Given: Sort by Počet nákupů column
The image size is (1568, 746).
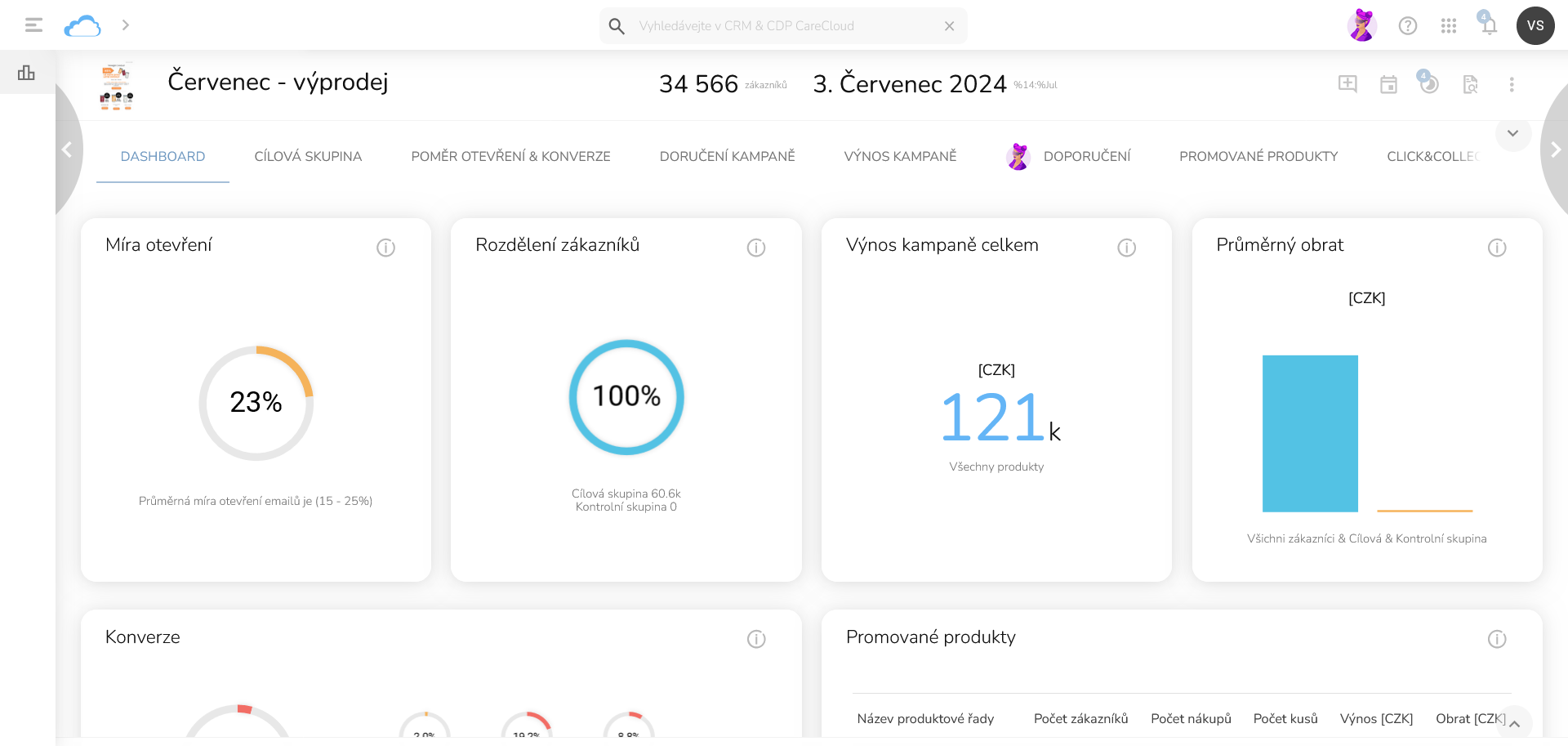Looking at the screenshot, I should (1191, 719).
